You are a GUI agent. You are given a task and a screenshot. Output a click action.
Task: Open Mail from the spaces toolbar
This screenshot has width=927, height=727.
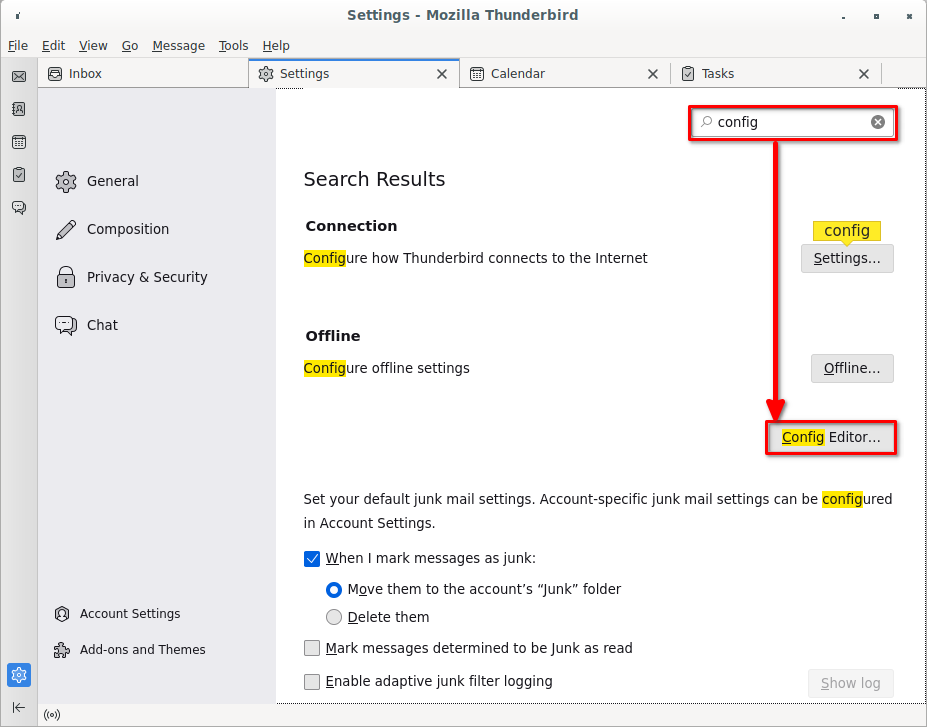click(18, 77)
